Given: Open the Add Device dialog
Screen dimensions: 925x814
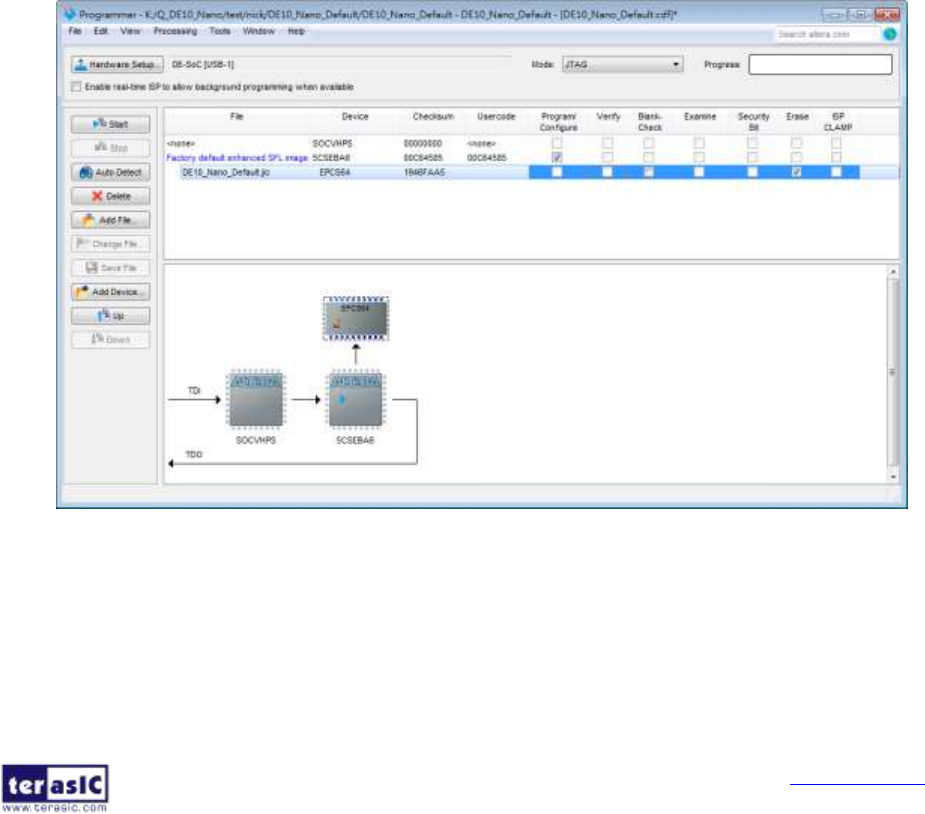Looking at the screenshot, I should point(110,292).
